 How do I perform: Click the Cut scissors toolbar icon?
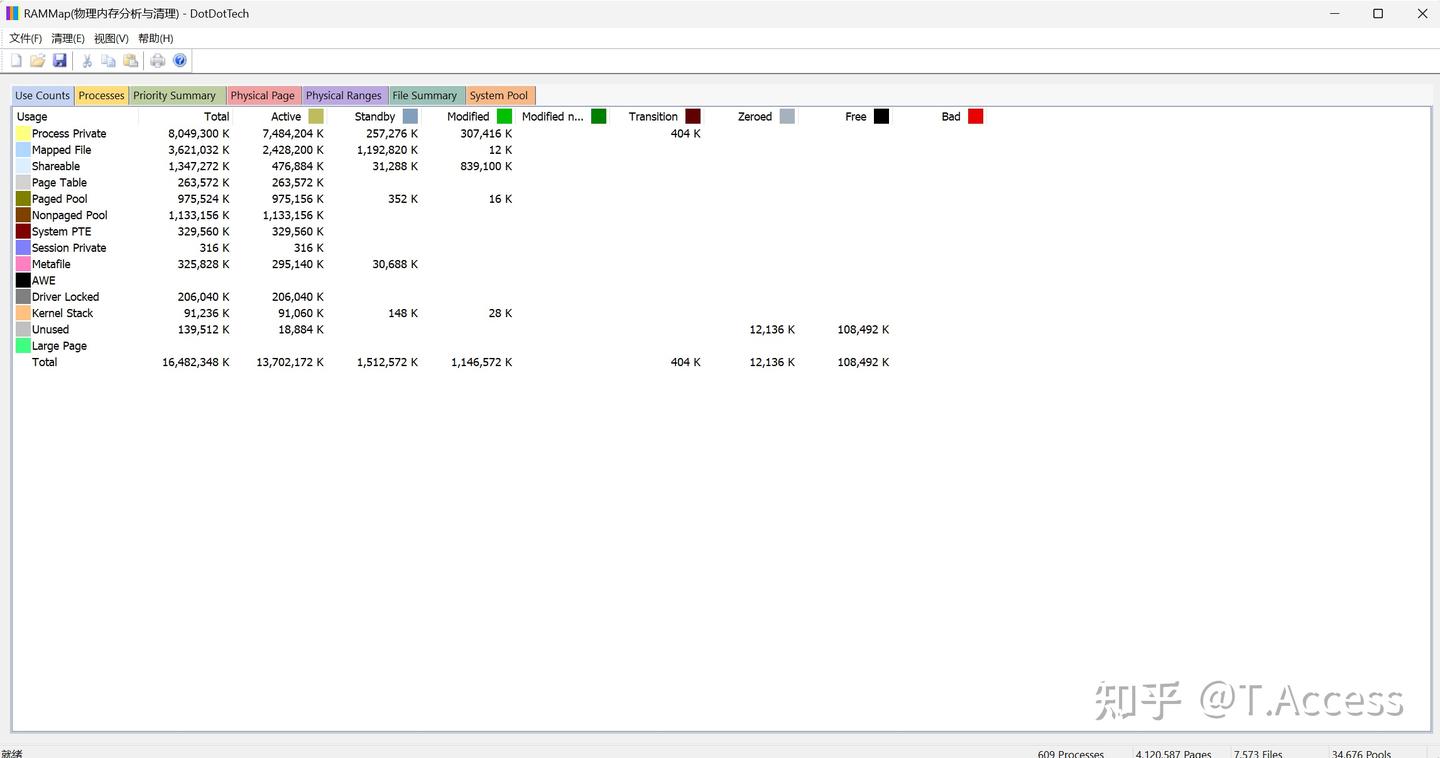point(87,61)
